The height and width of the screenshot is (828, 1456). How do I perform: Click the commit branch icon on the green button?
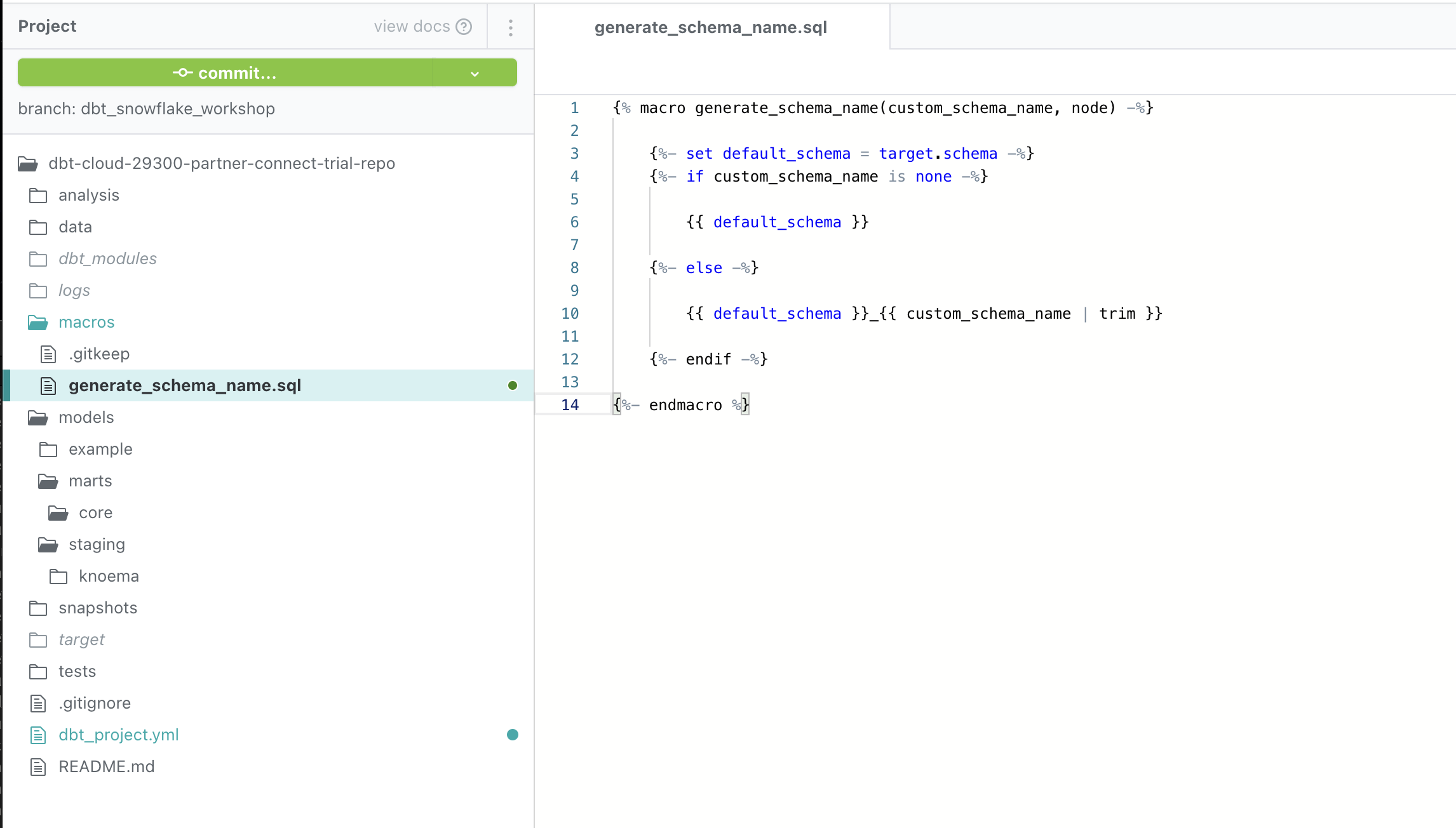pyautogui.click(x=183, y=72)
